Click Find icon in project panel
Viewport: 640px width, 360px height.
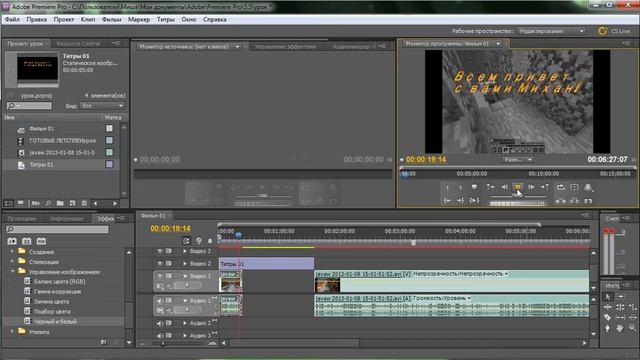48,203
